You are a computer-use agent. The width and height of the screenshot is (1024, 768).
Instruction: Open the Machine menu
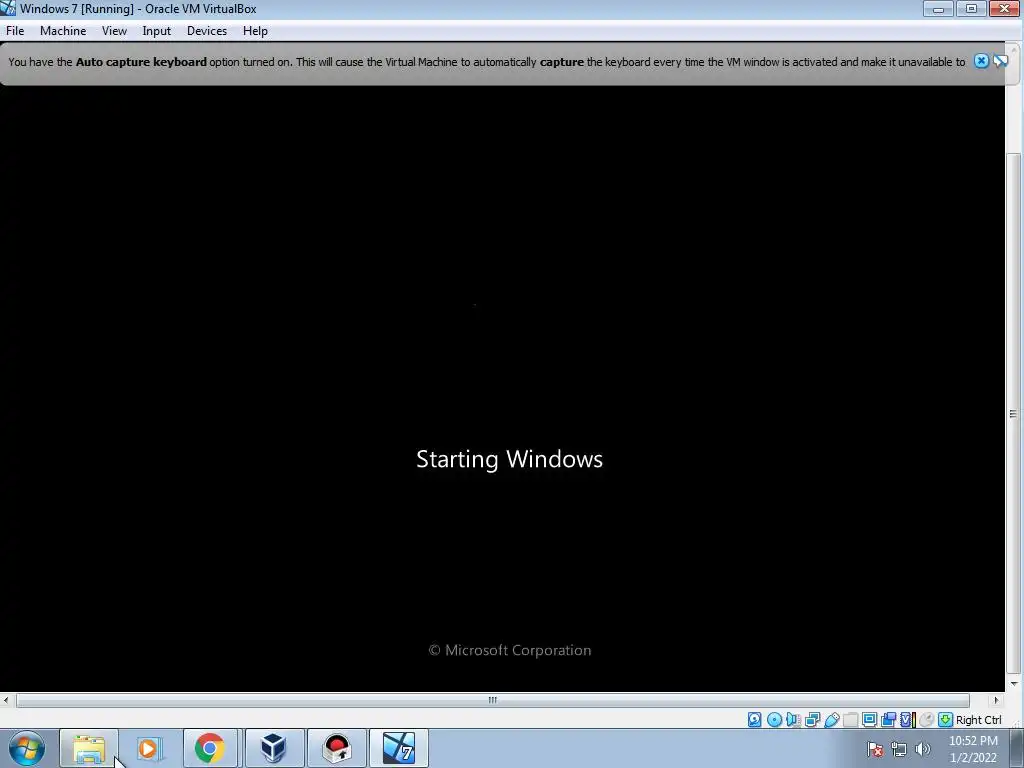coord(63,31)
